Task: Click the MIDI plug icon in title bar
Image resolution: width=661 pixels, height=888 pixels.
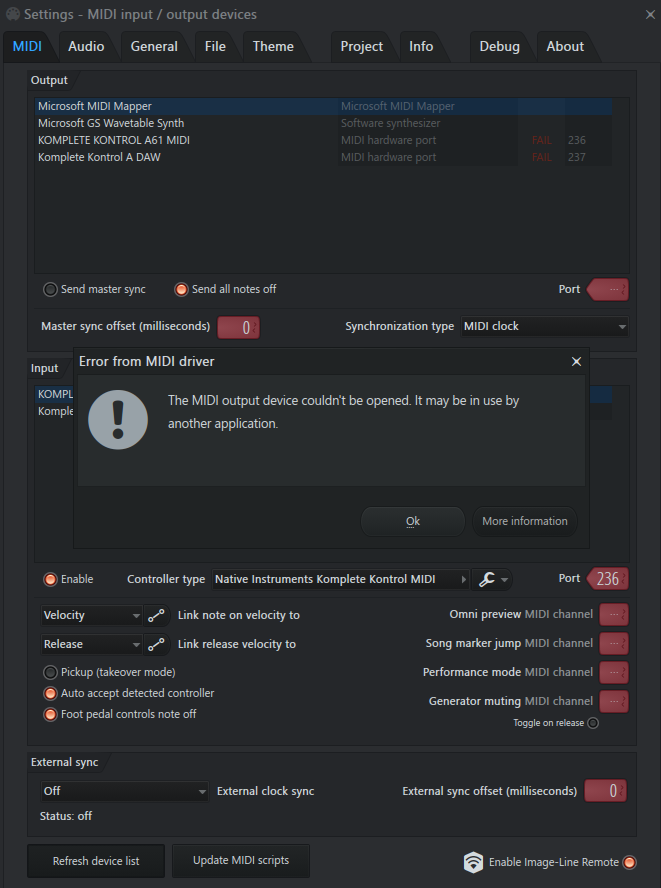Action: pyautogui.click(x=12, y=14)
